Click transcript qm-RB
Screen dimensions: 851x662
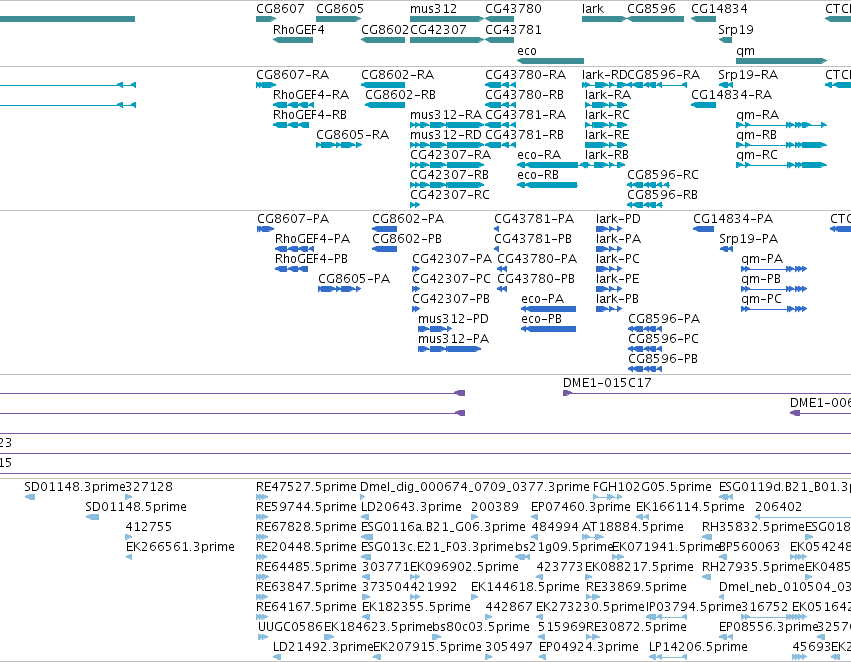coord(756,135)
